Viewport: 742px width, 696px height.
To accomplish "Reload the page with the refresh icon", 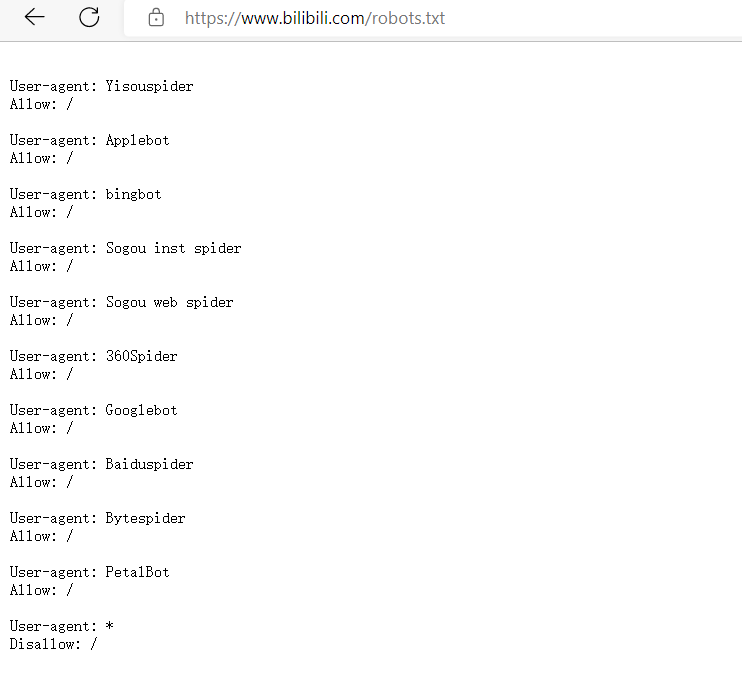I will [x=89, y=18].
